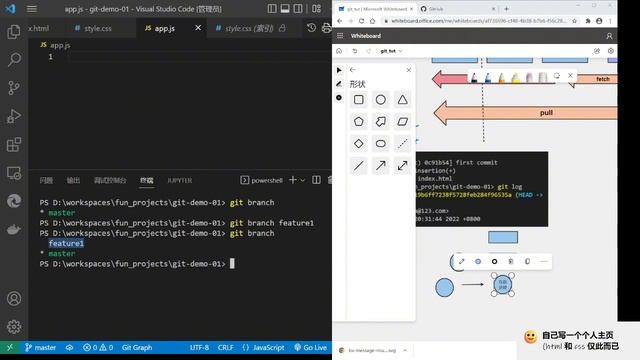This screenshot has height=360, width=640.
Task: Select the pointer tool in Whiteboard
Action: [339, 70]
